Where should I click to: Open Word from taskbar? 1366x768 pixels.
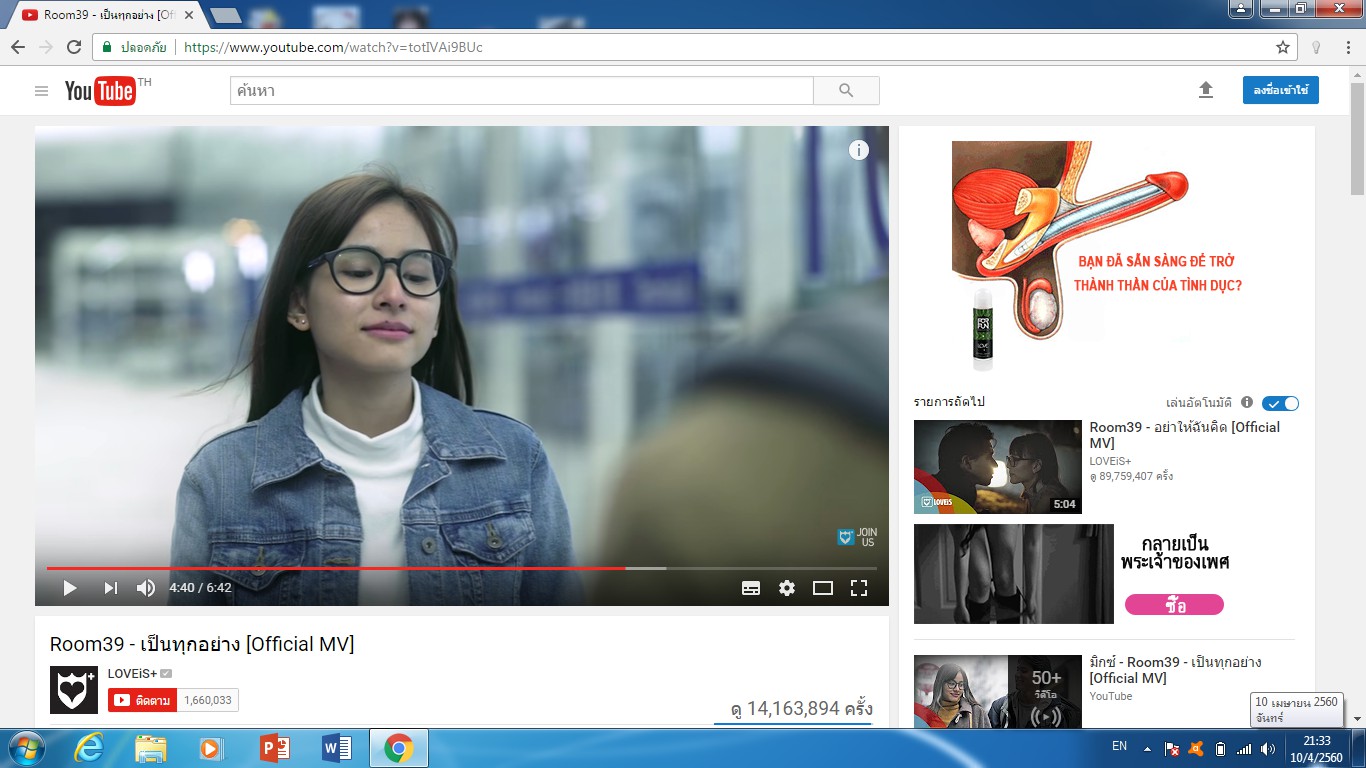(x=336, y=748)
